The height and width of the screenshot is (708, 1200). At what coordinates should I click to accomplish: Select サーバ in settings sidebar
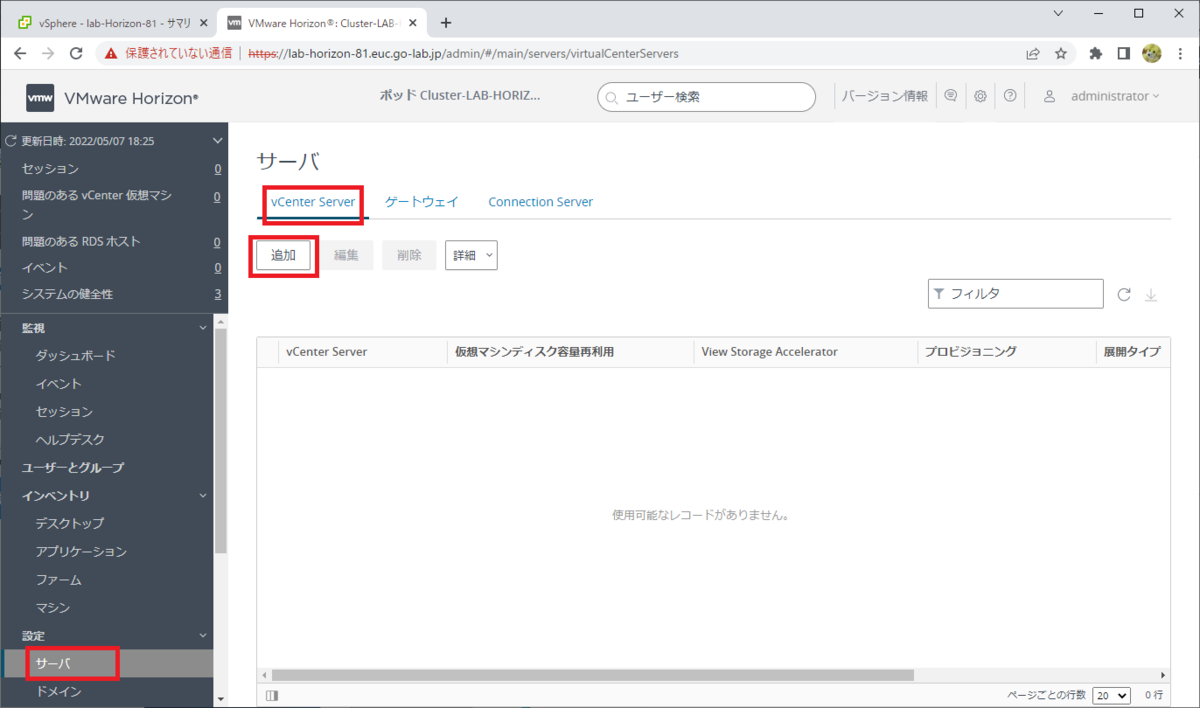(53, 663)
